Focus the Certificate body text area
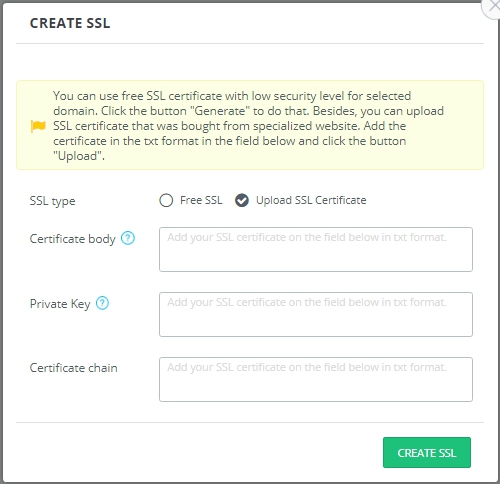The height and width of the screenshot is (484, 500). [316, 249]
